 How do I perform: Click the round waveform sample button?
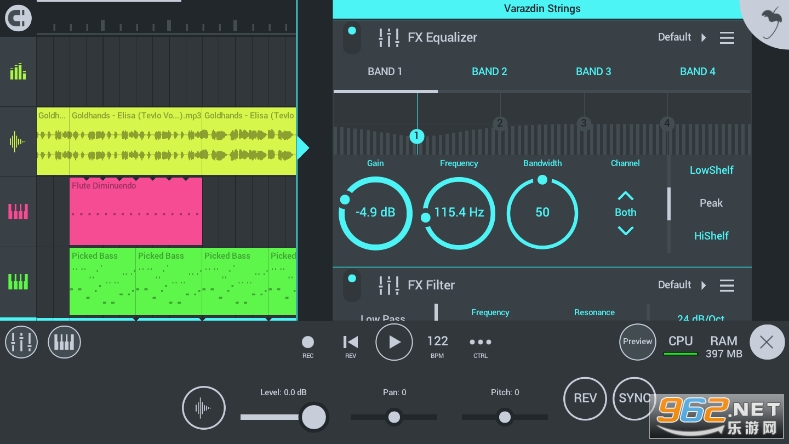pos(204,408)
